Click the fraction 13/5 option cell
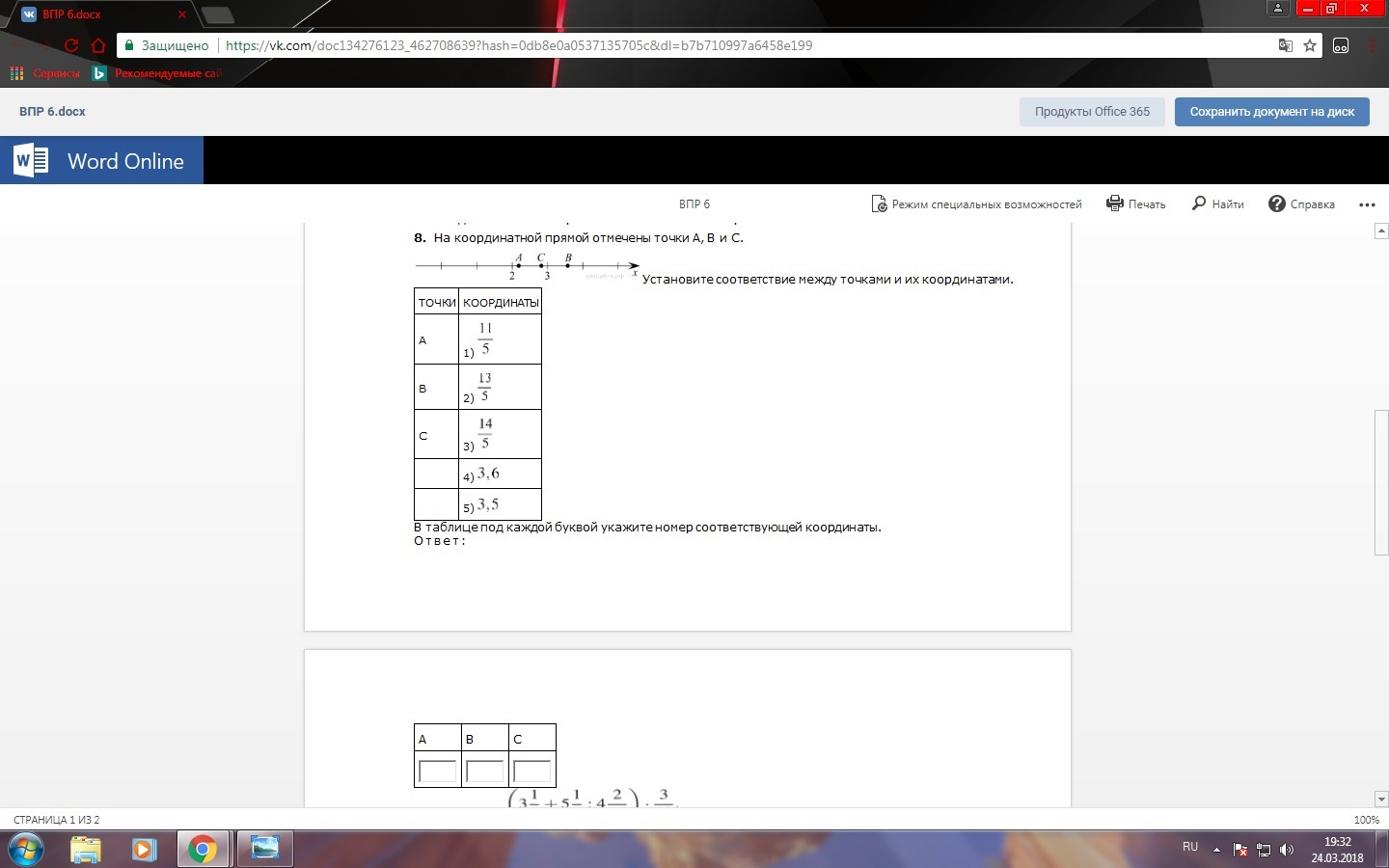This screenshot has width=1389, height=868. click(500, 387)
